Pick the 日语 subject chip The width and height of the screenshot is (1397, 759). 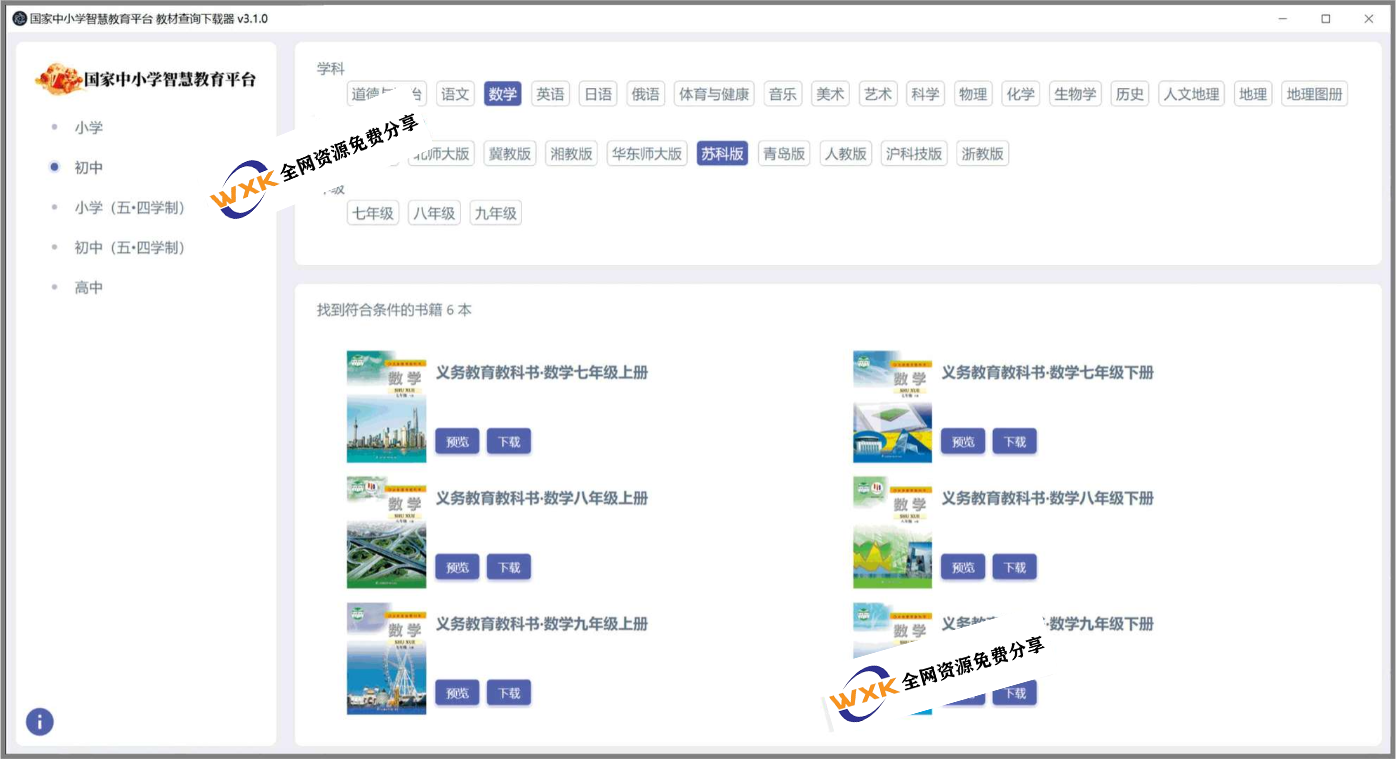point(598,94)
